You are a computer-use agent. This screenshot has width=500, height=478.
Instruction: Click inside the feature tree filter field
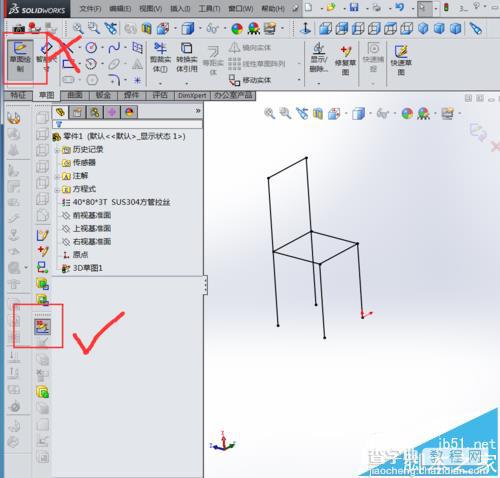[127, 124]
